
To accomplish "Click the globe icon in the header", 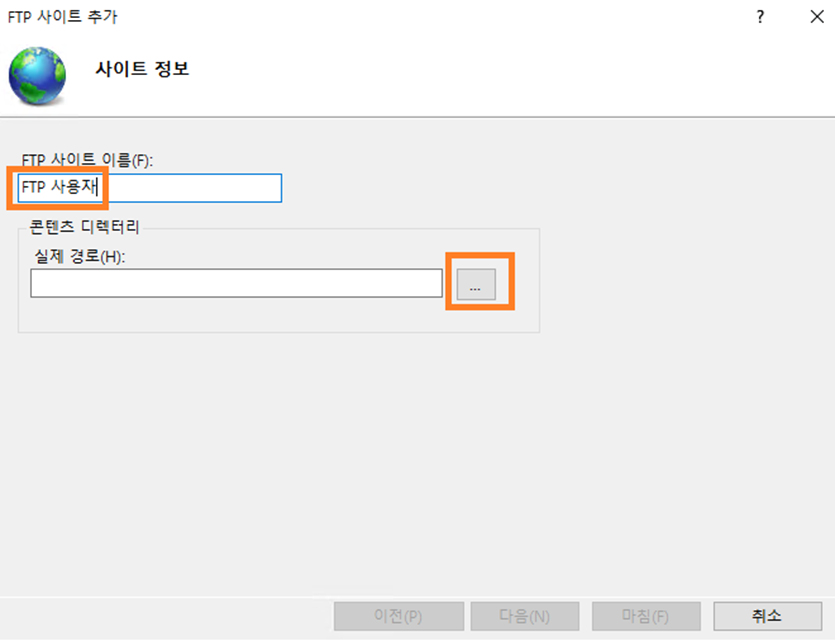I will (x=37, y=75).
